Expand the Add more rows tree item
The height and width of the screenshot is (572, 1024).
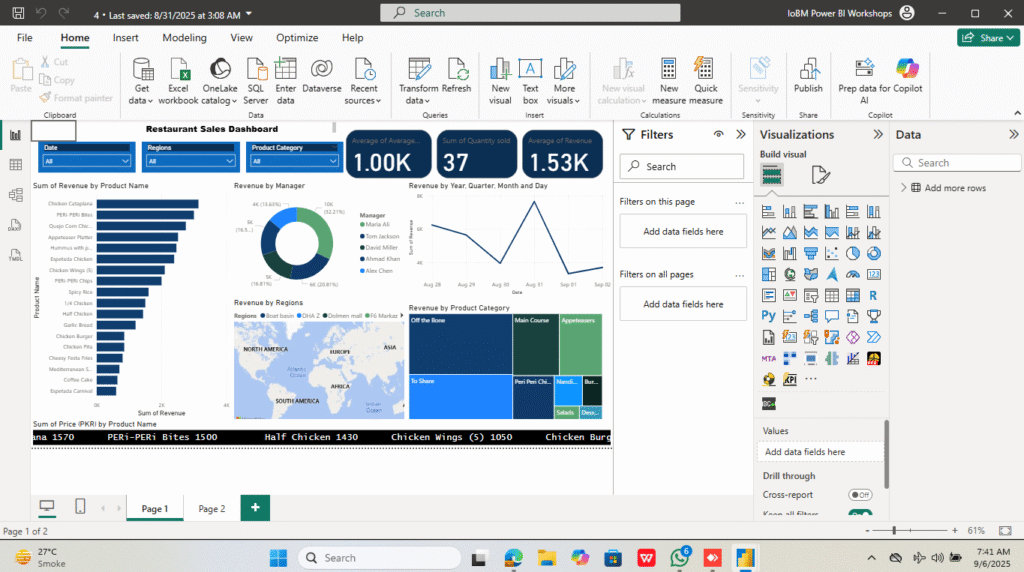pos(904,188)
